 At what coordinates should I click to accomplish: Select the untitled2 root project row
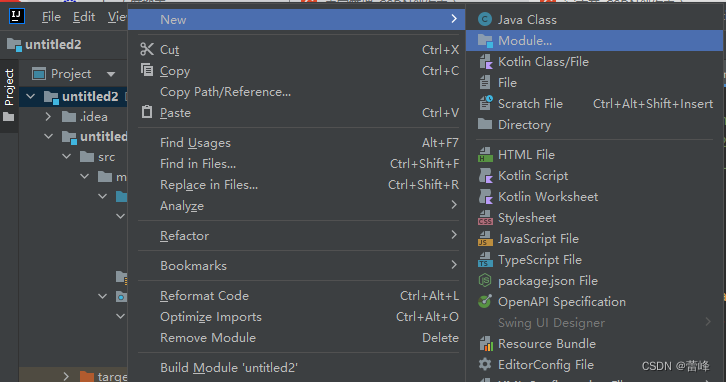tap(73, 96)
